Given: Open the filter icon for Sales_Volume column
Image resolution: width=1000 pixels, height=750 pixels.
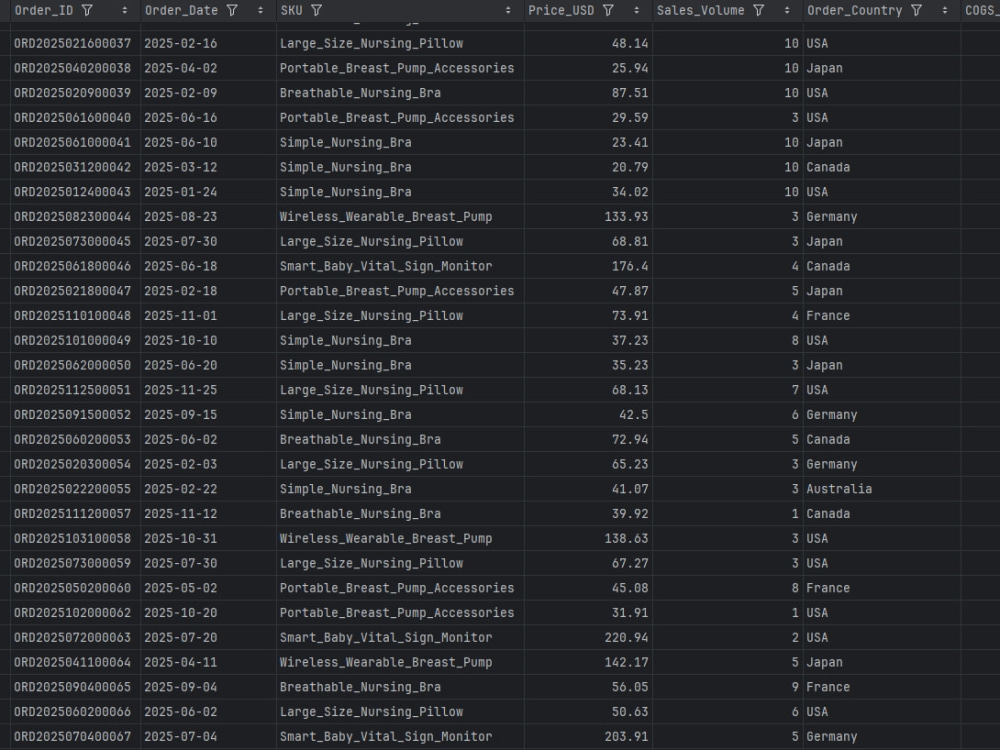Looking at the screenshot, I should pyautogui.click(x=758, y=10).
